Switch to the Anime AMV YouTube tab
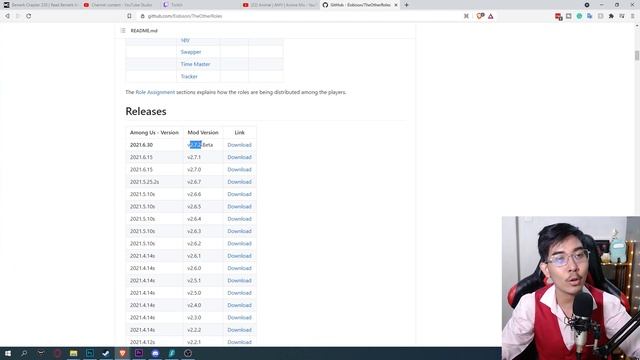Screen dimensions: 640x360 pos(280,5)
